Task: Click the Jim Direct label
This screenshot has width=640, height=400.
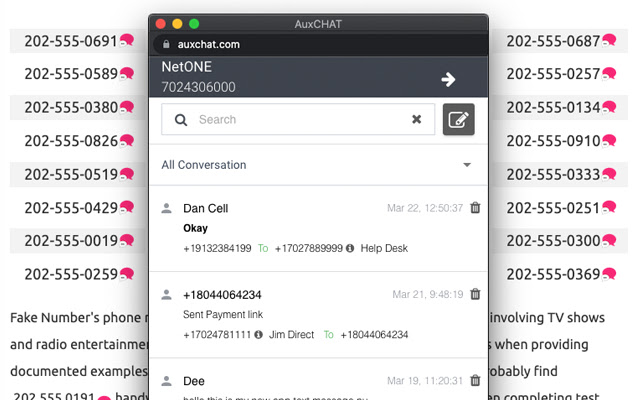Action: pos(291,335)
